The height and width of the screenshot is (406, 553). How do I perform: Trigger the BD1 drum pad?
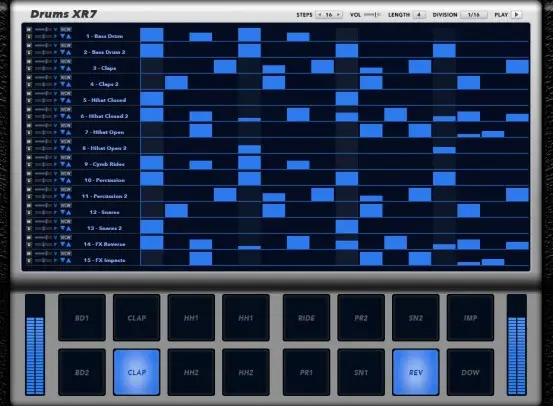82,318
